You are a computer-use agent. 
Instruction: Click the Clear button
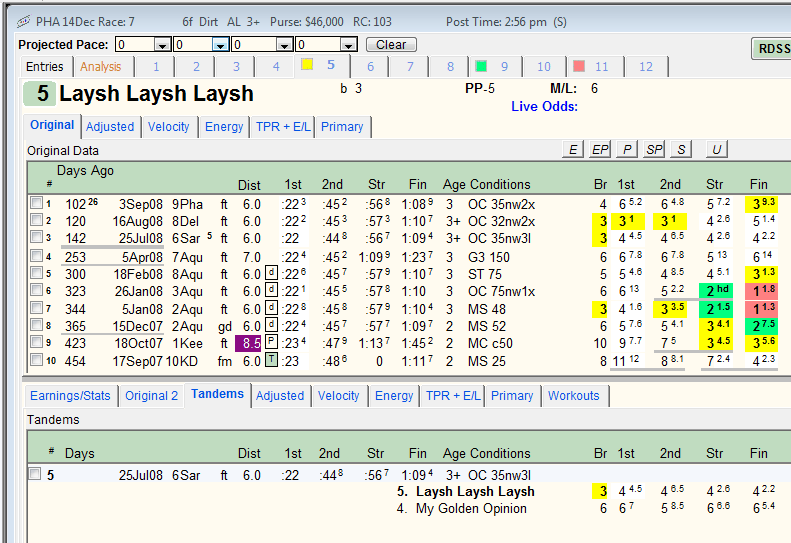point(391,45)
